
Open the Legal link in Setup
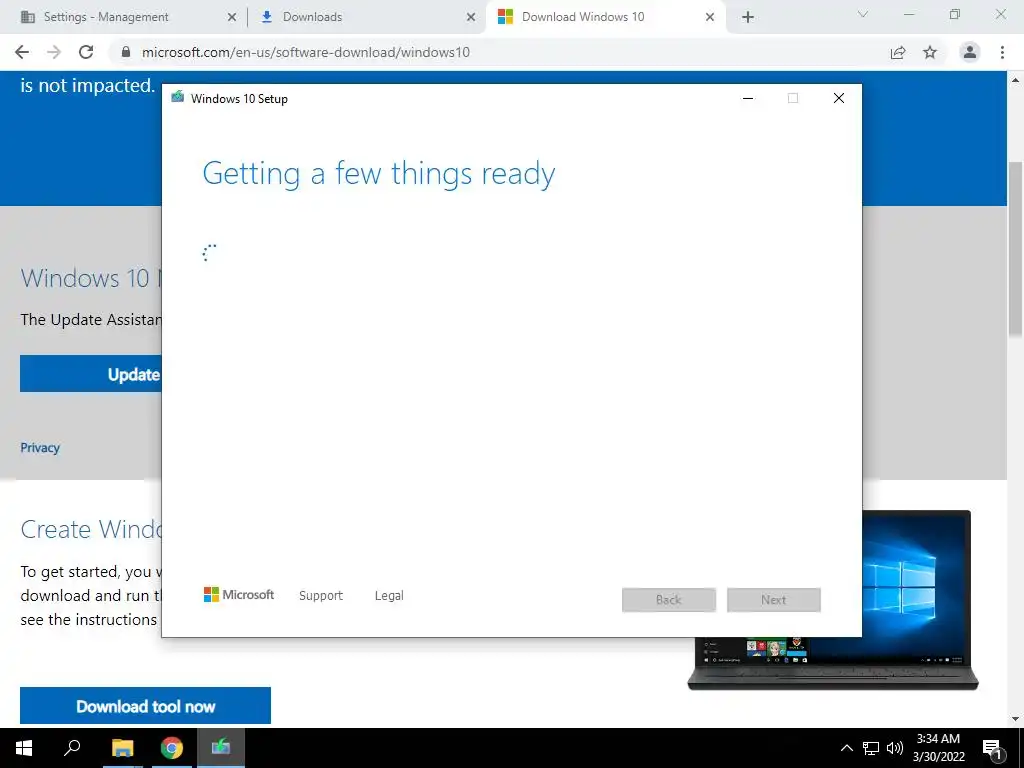coord(389,596)
